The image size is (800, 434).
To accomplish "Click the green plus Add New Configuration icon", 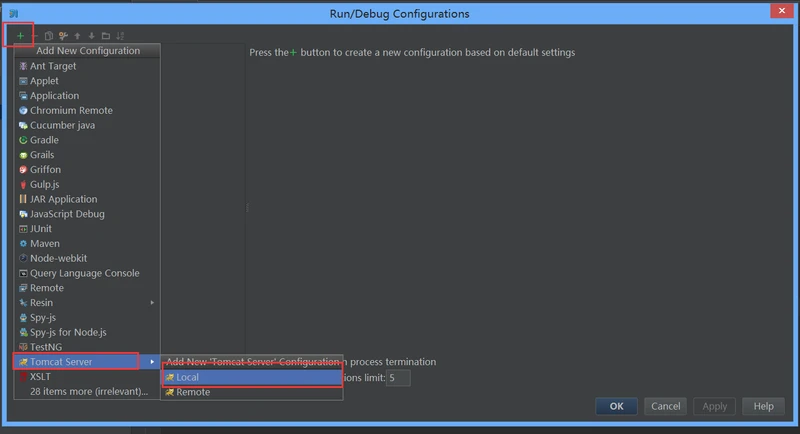I will pyautogui.click(x=20, y=36).
